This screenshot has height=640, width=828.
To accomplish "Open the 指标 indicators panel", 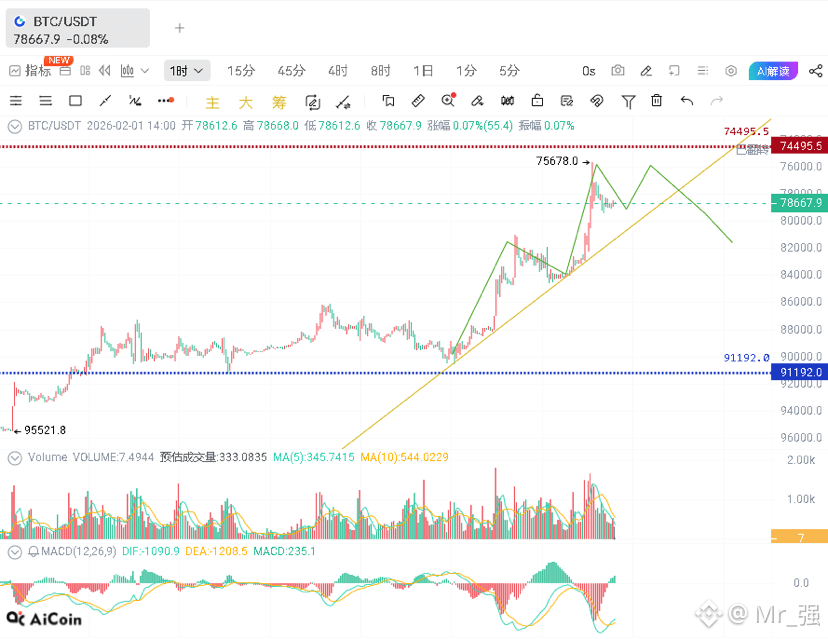I will coord(30,71).
